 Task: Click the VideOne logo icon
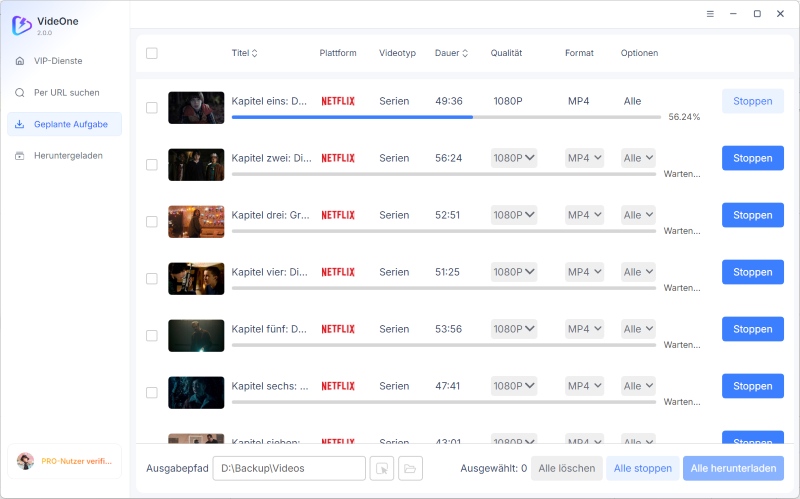pyautogui.click(x=21, y=25)
